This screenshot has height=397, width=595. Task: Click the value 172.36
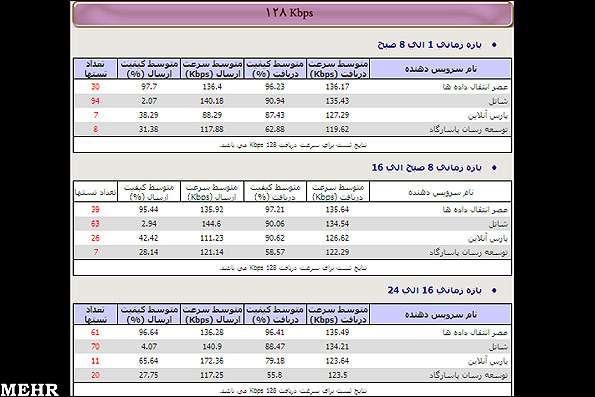click(212, 361)
